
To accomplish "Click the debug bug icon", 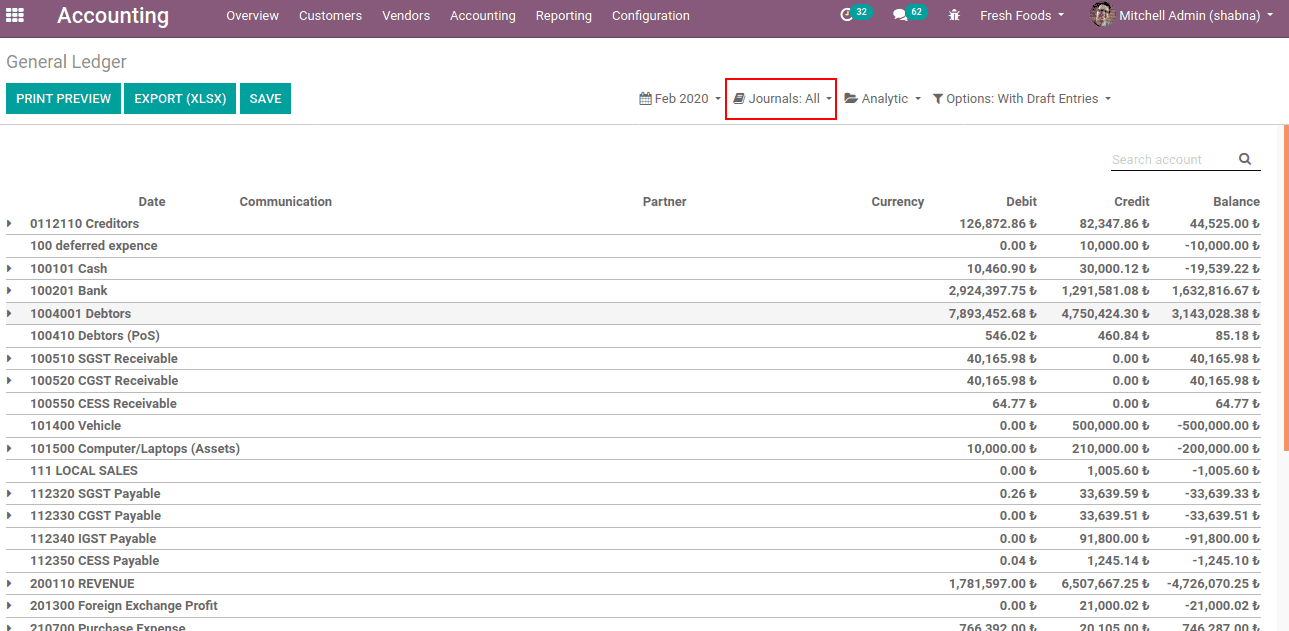I will pyautogui.click(x=954, y=15).
